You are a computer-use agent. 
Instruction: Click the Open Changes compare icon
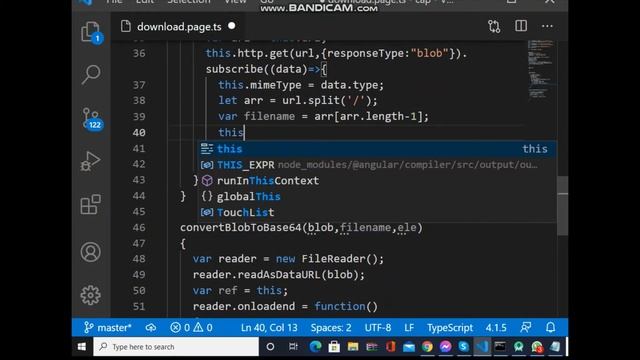click(x=494, y=27)
